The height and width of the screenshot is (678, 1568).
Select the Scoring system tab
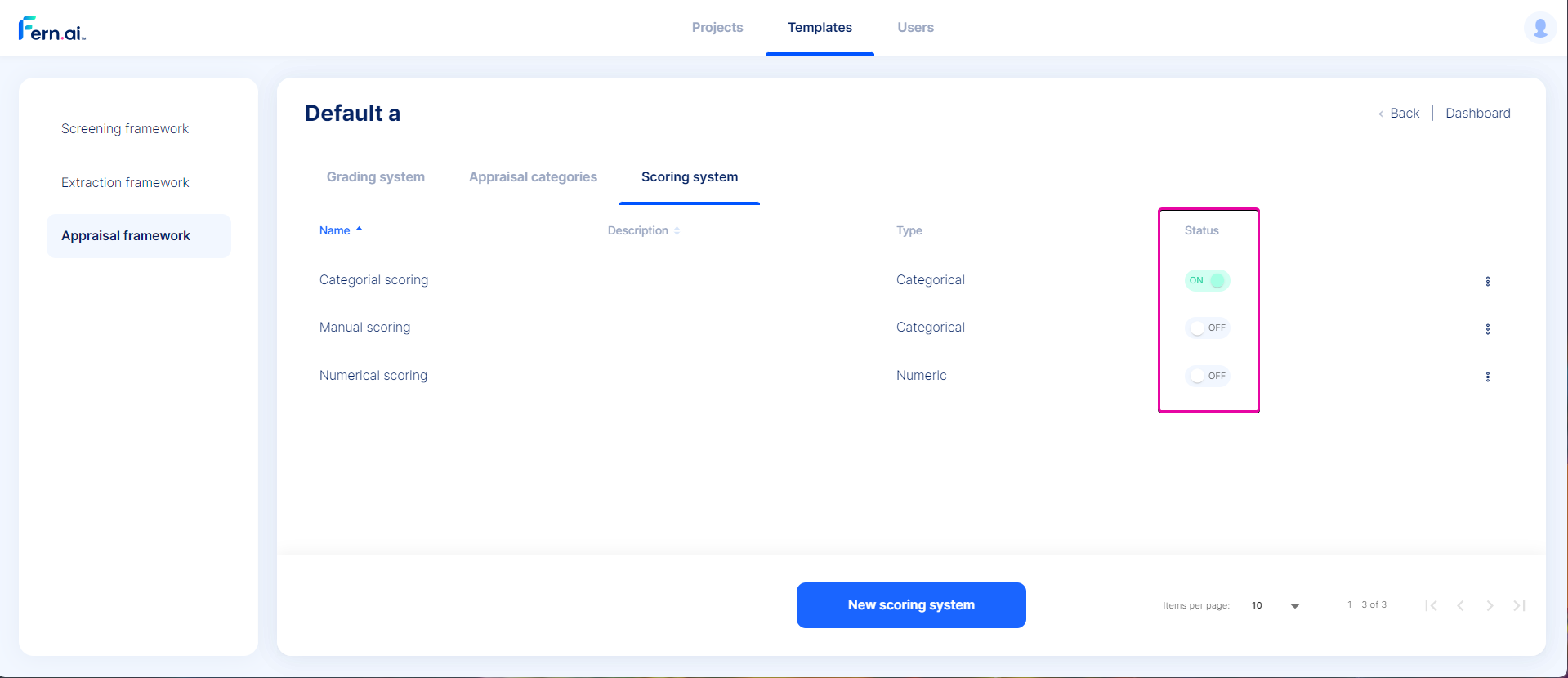click(690, 176)
